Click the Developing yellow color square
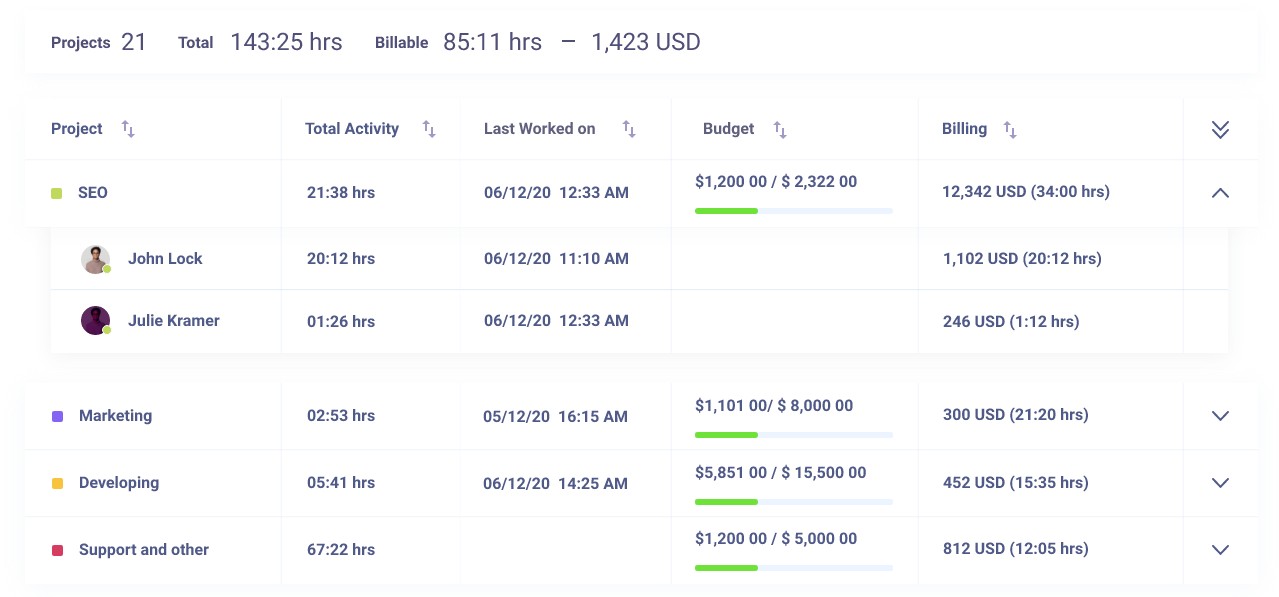Screen dimensions: 1279x597 click(x=57, y=483)
